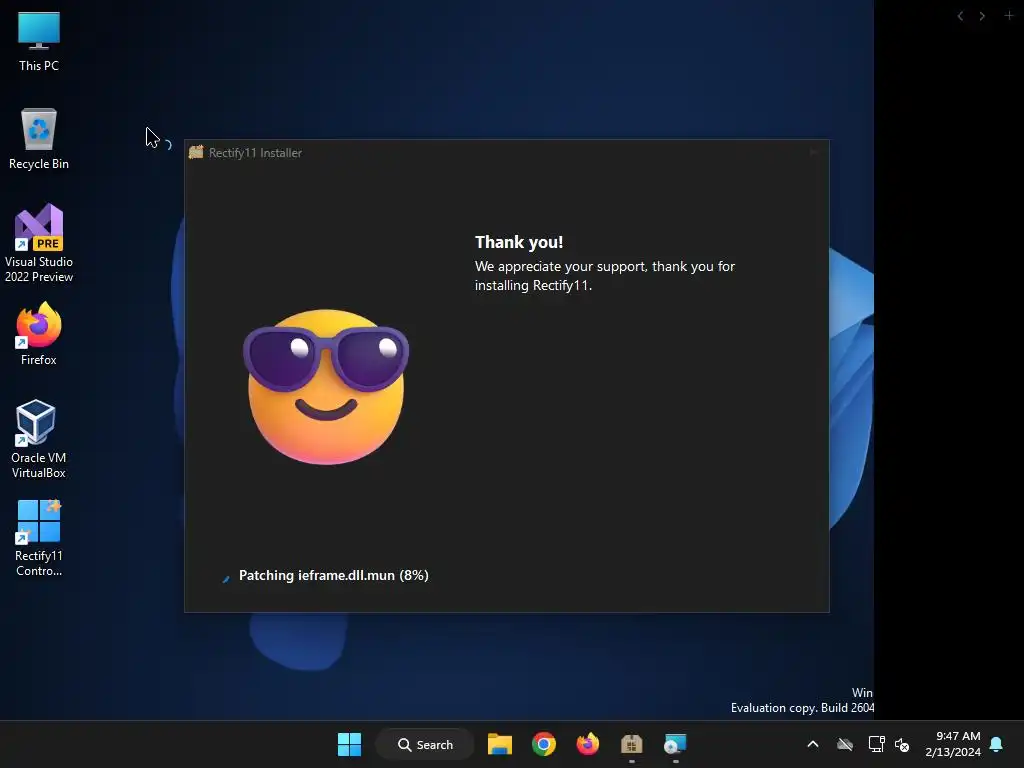This screenshot has width=1024, height=768.
Task: Select the Rectify11 Control Center shortcut
Action: pos(39,537)
